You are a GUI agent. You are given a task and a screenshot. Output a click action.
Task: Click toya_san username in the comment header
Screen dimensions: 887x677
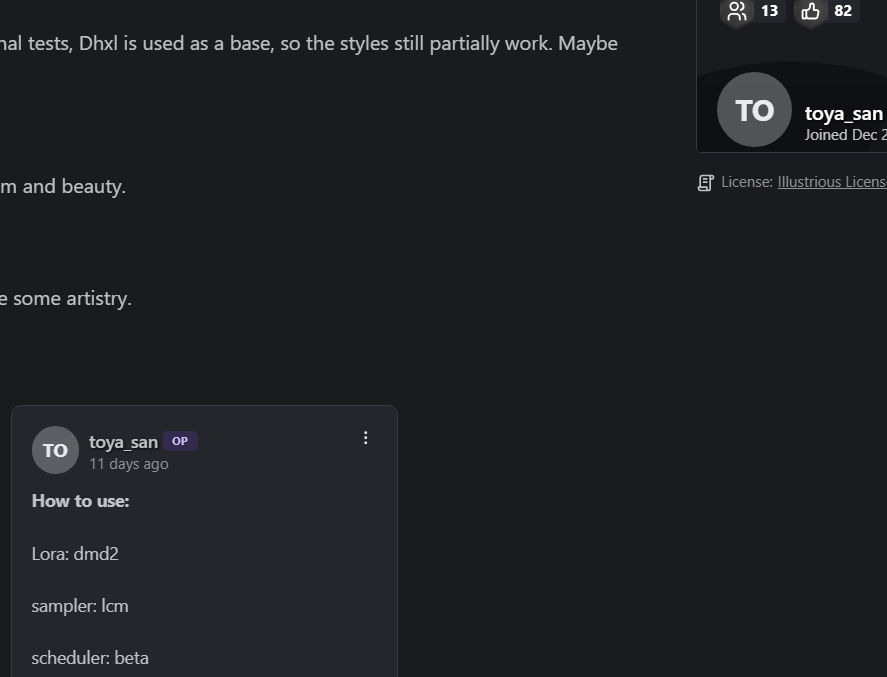click(123, 441)
